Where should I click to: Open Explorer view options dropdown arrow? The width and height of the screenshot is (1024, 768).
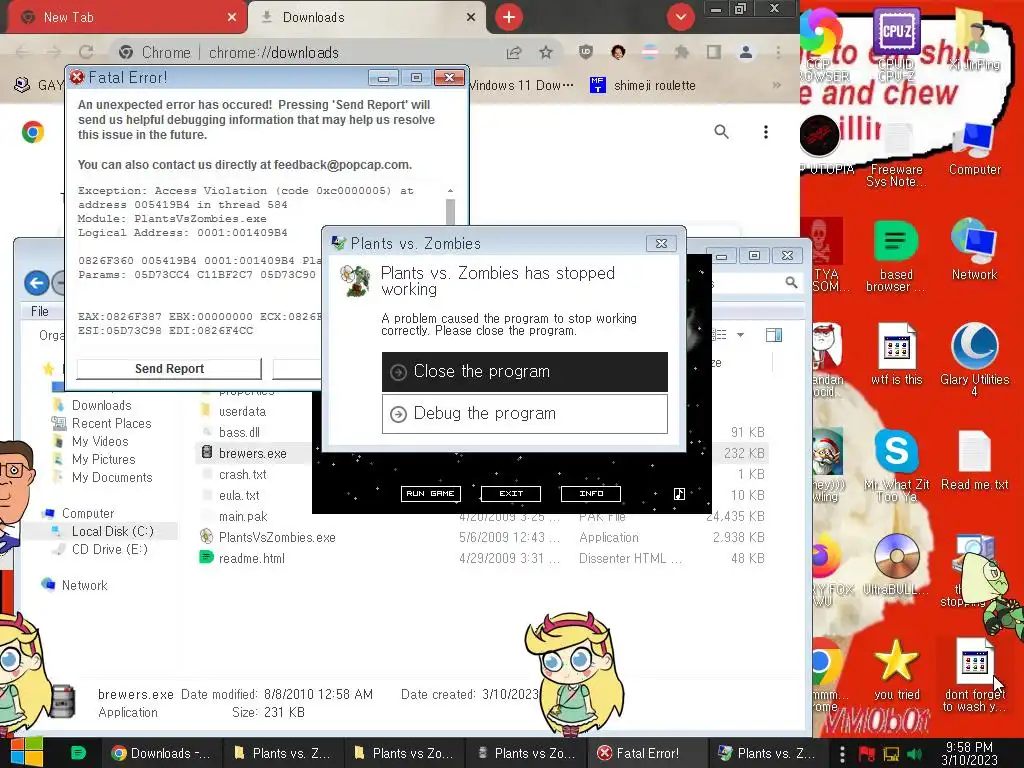click(740, 335)
